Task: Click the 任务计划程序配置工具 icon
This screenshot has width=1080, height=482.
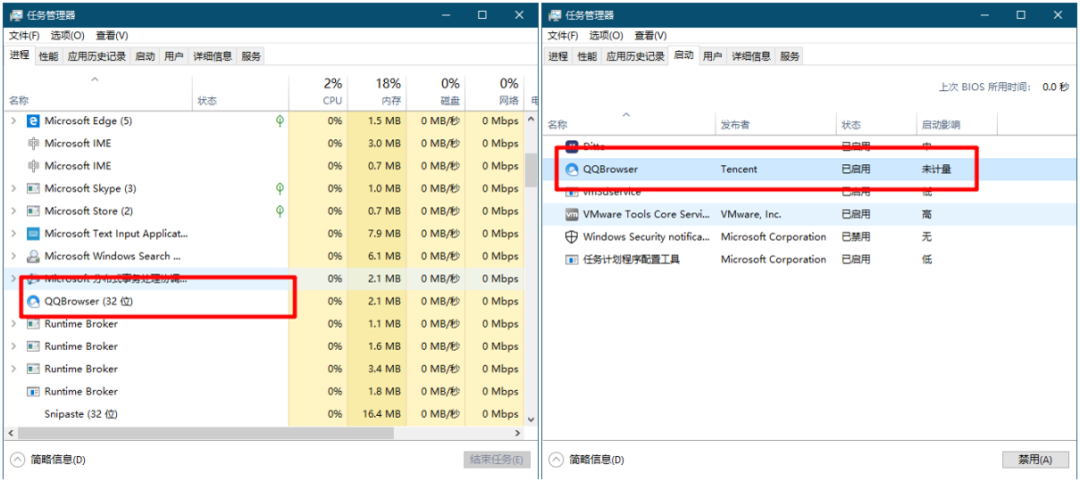Action: [571, 260]
